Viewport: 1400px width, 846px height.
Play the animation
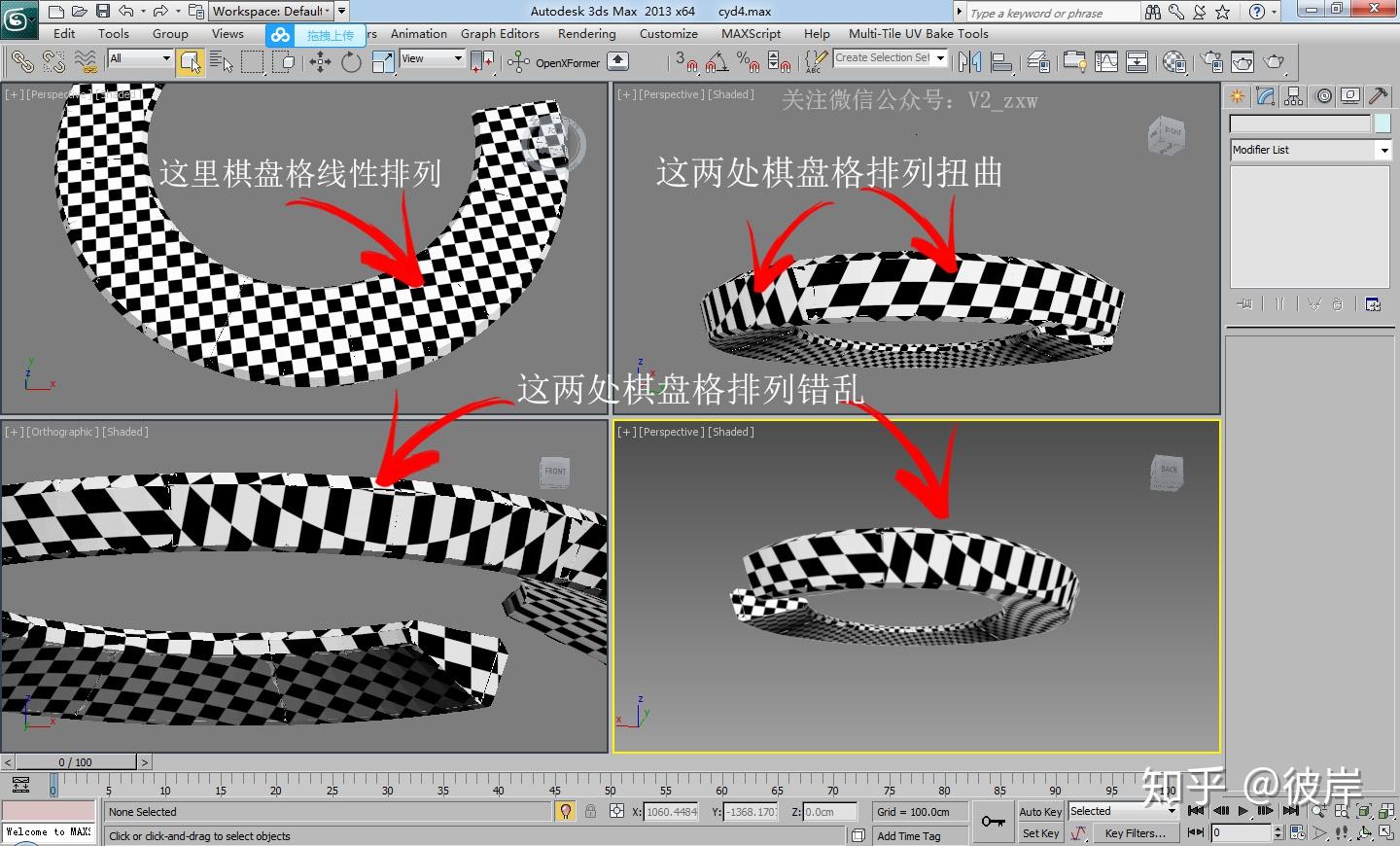[1242, 810]
